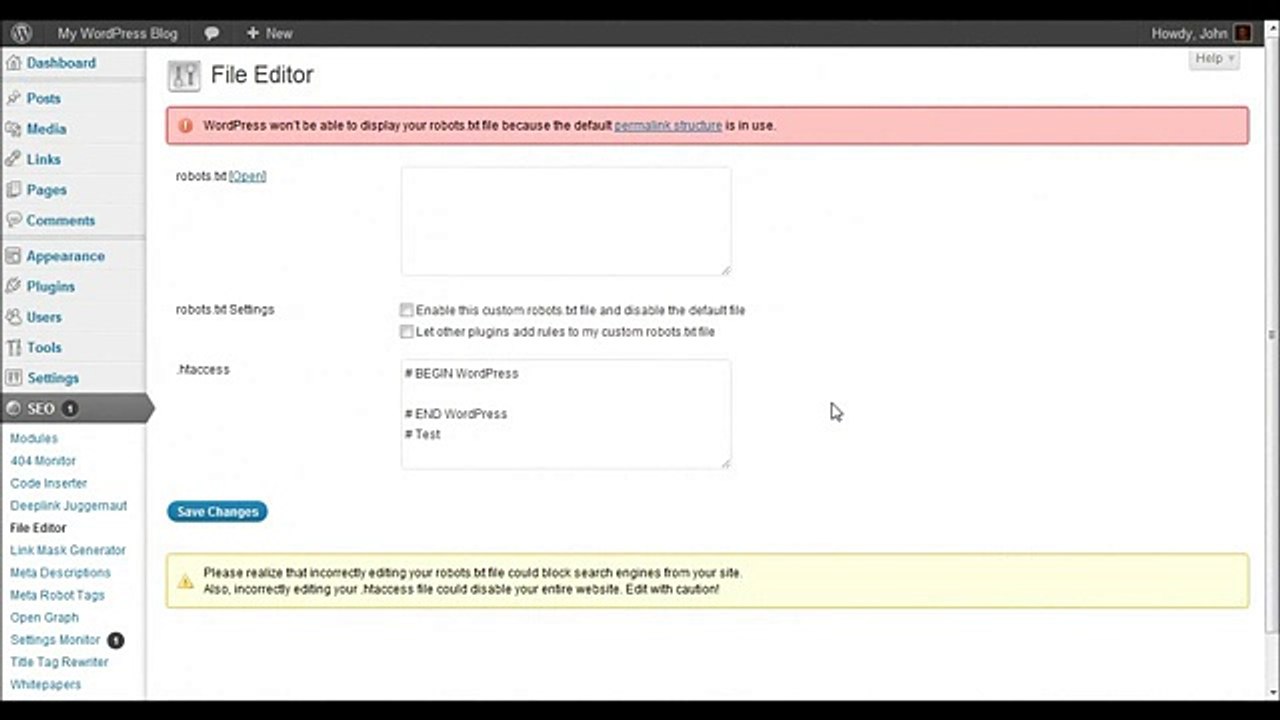This screenshot has height=720, width=1280.
Task: Click the Media icon in sidebar
Action: 13,129
